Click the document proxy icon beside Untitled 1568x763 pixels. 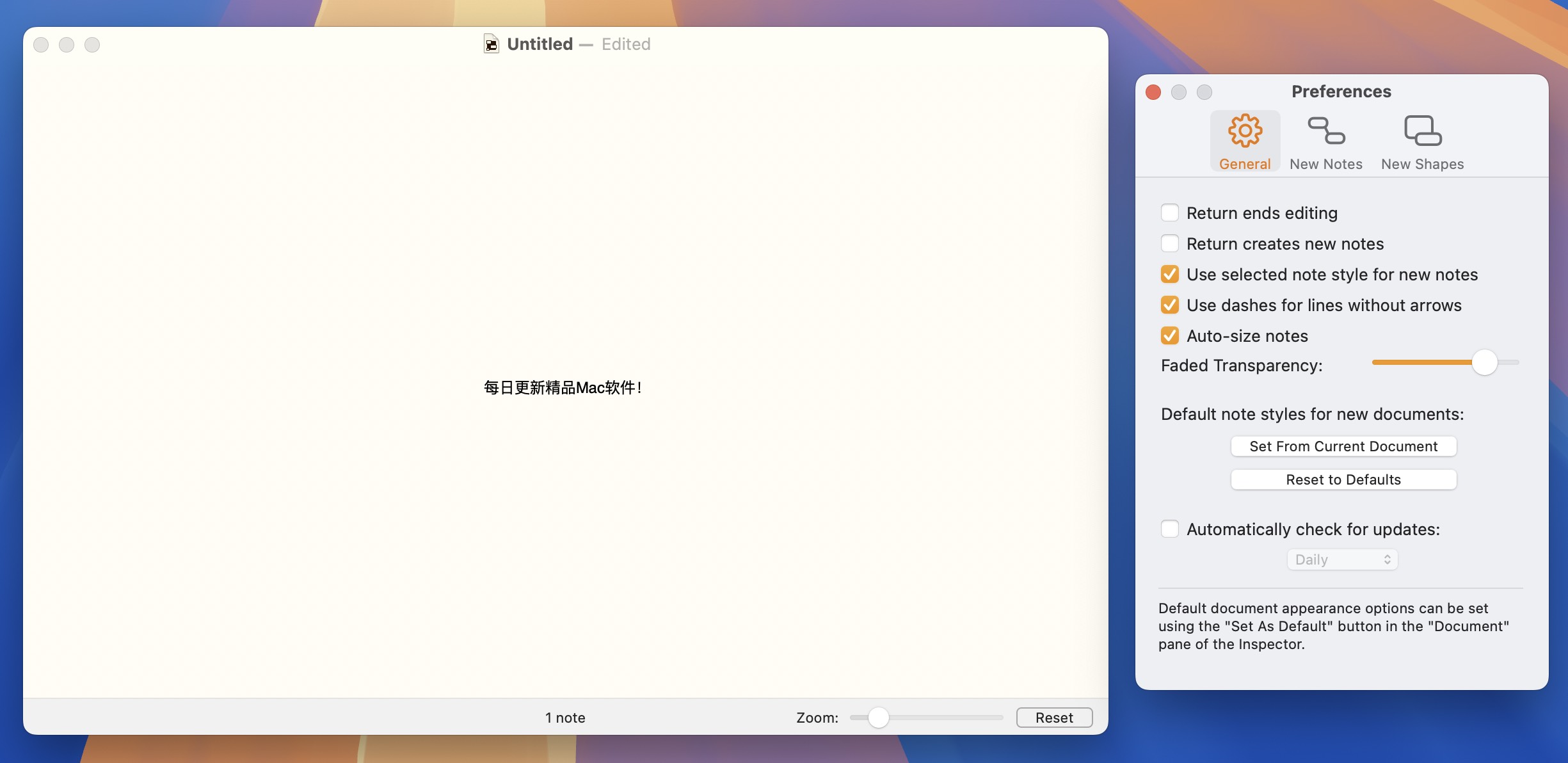pyautogui.click(x=490, y=44)
